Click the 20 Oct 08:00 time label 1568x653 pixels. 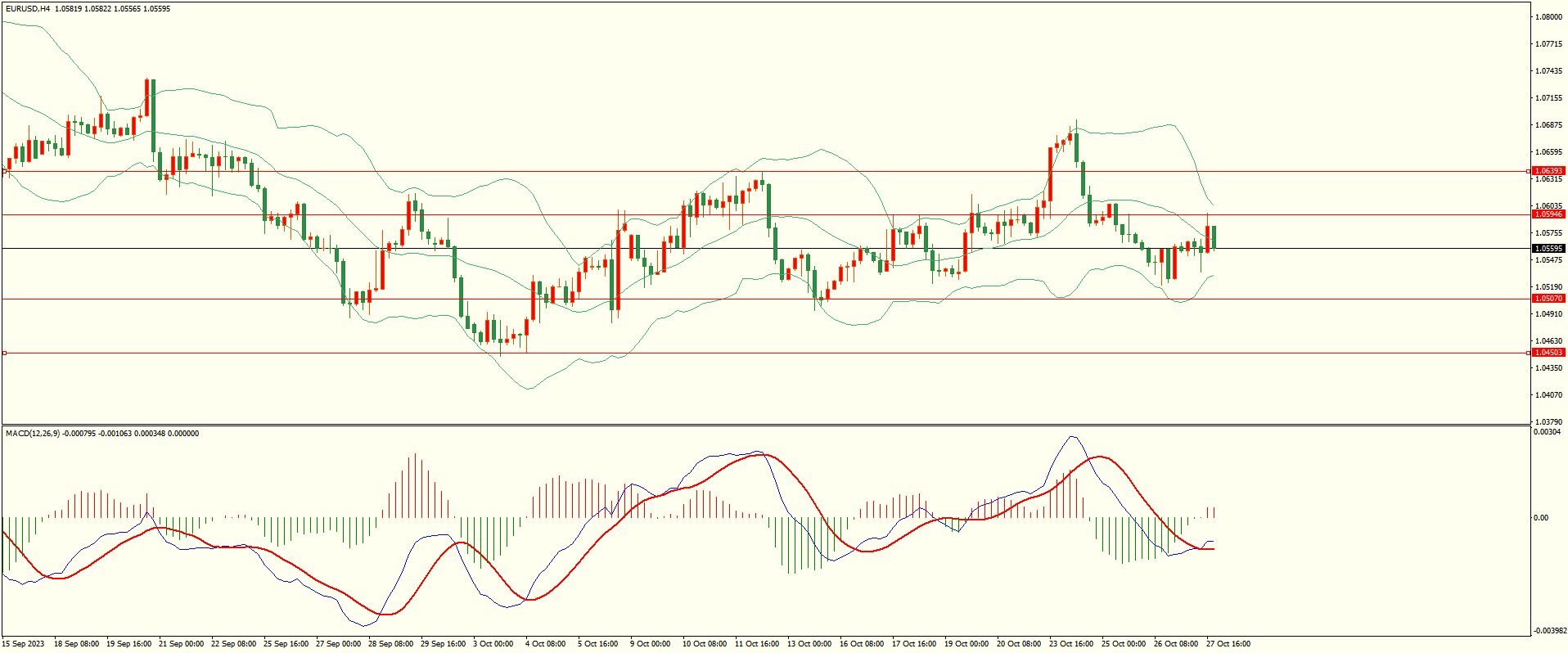pyautogui.click(x=1019, y=644)
